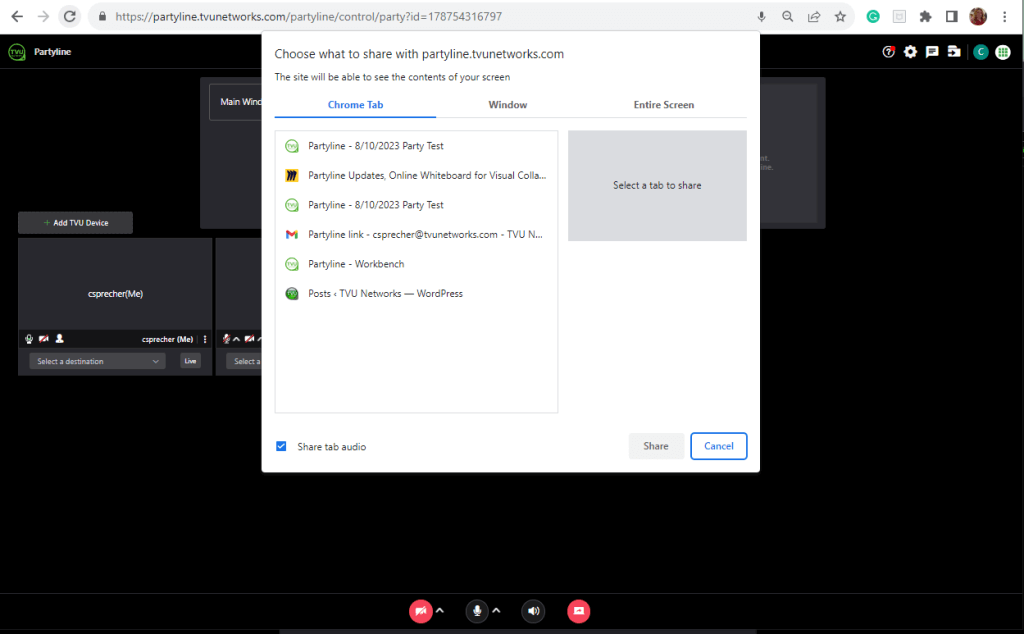Expand mic caret on second participant tile
The height and width of the screenshot is (634, 1024).
(236, 339)
